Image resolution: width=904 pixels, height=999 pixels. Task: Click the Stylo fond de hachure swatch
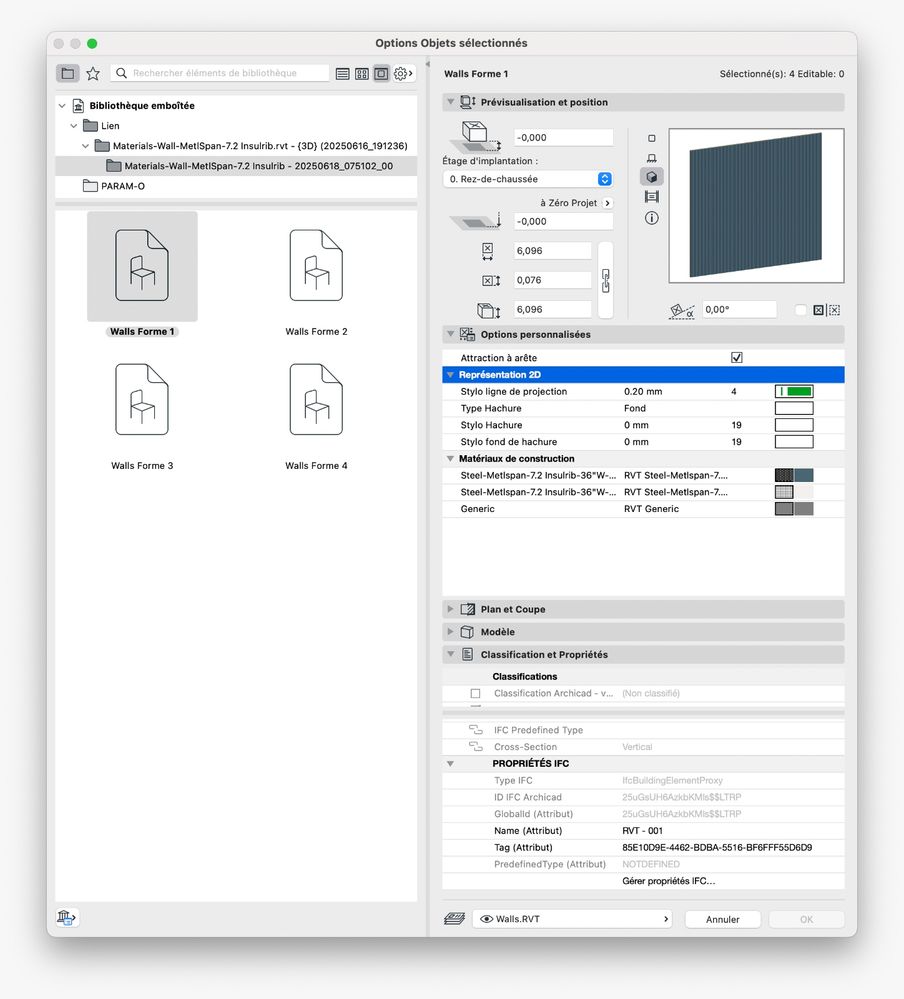pos(794,442)
